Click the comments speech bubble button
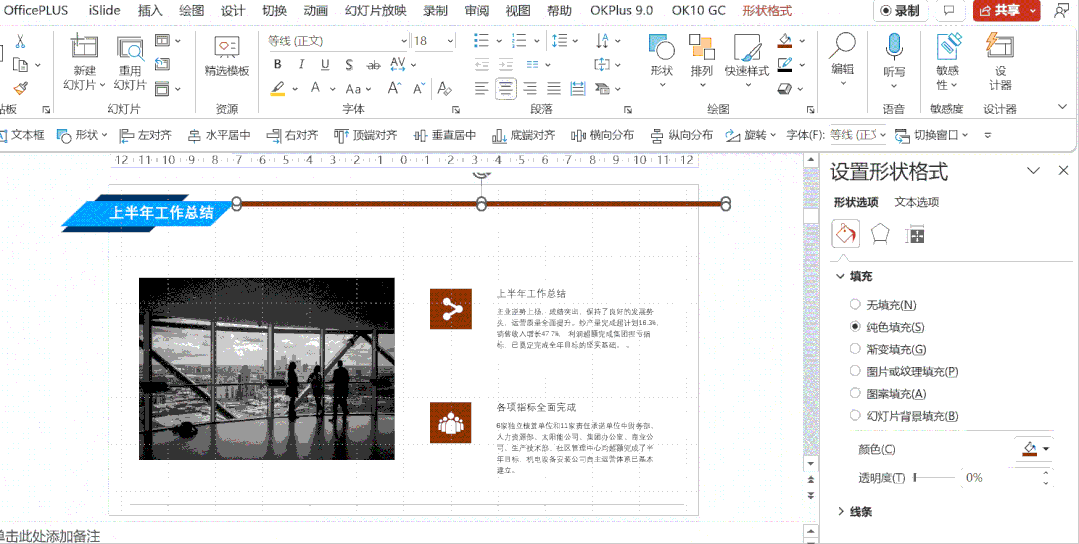 click(x=949, y=10)
